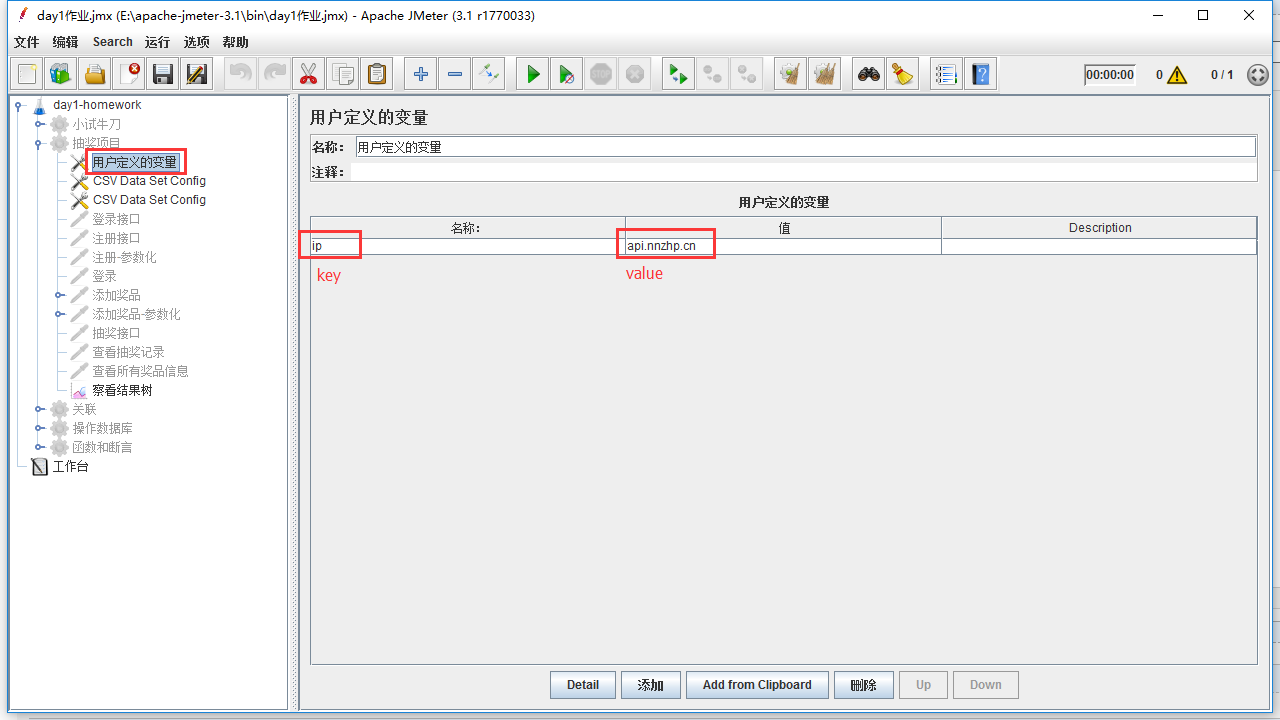Open the Search menu
The image size is (1280, 720).
(113, 42)
